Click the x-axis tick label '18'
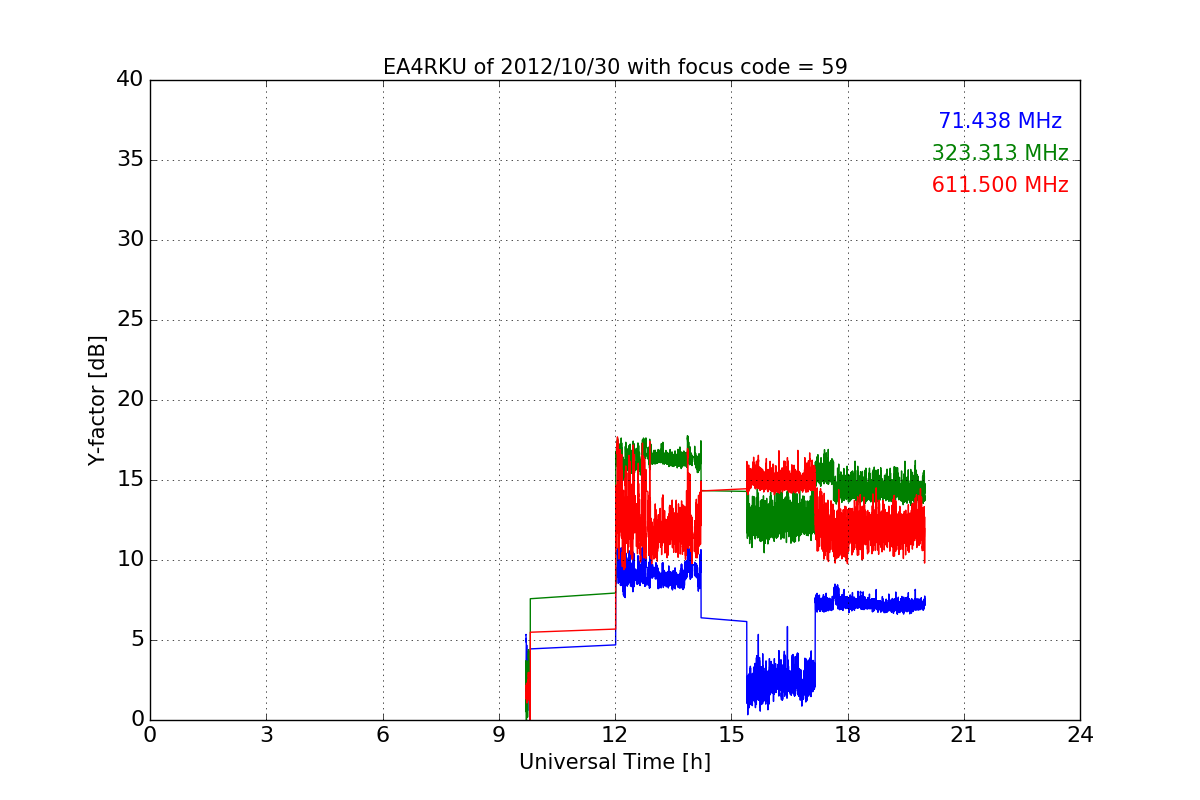1200x800 pixels. [847, 735]
